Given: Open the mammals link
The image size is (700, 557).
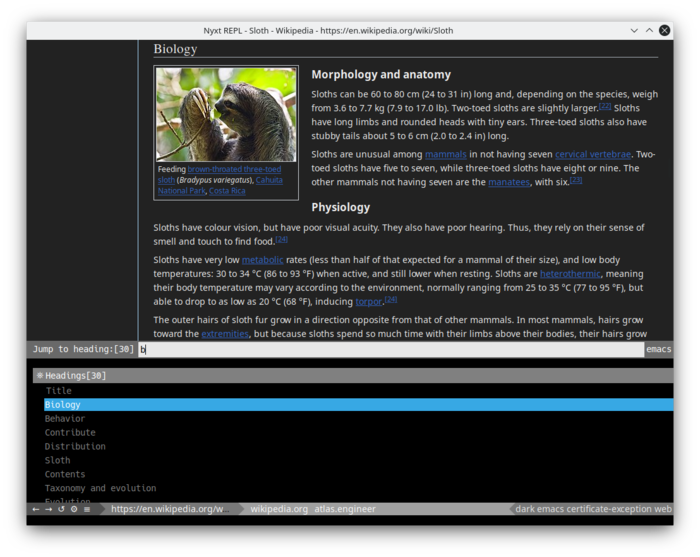Looking at the screenshot, I should 446,154.
